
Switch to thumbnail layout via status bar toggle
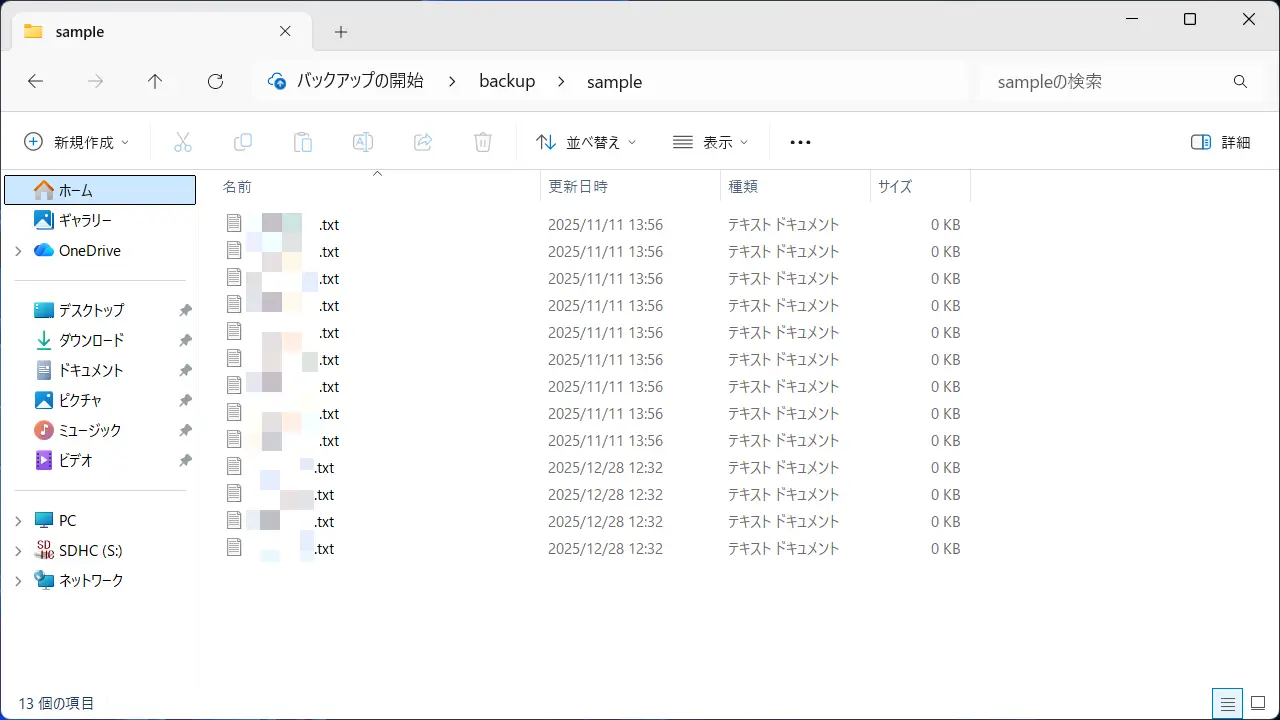(1256, 703)
